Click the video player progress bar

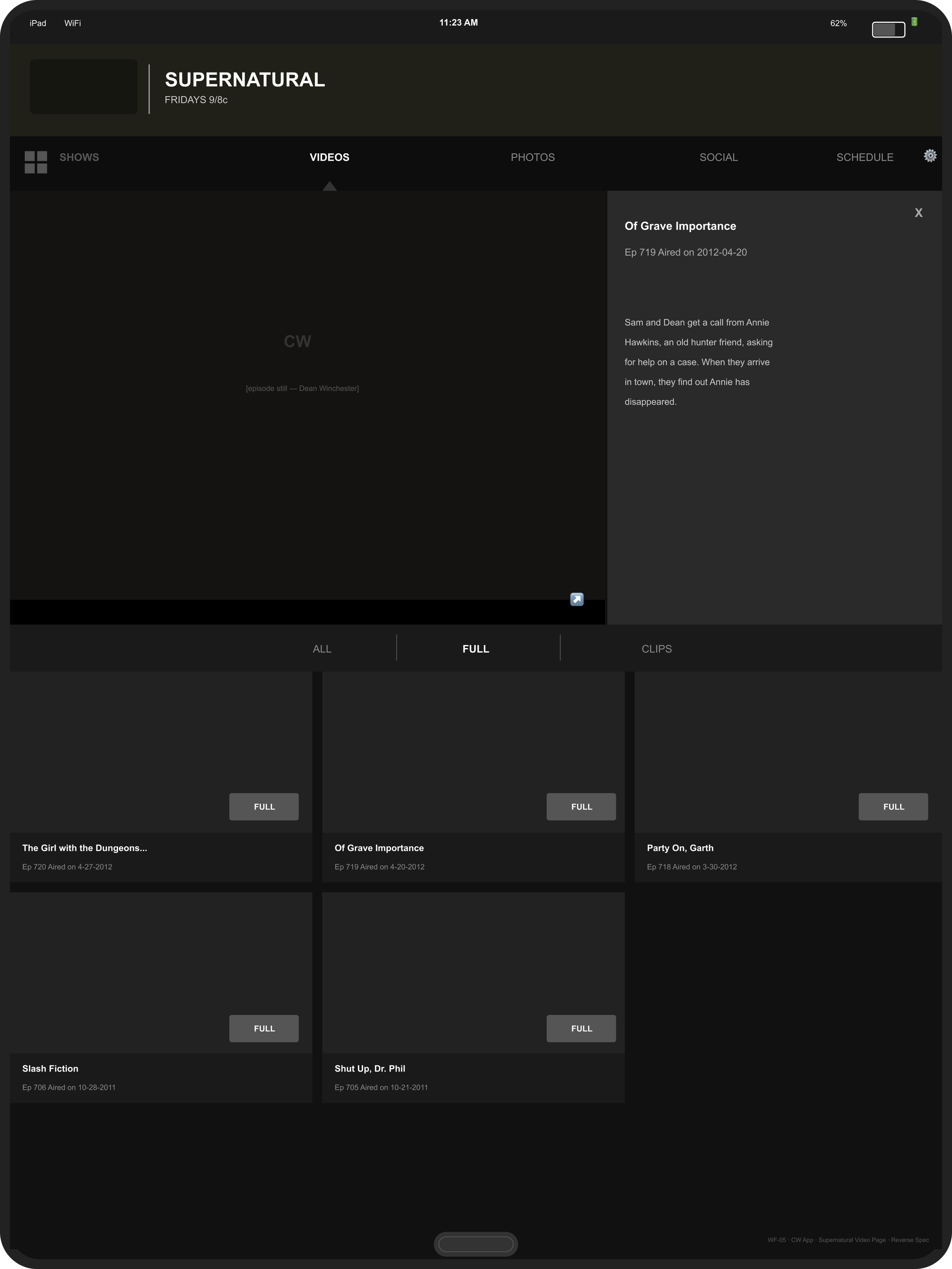click(287, 612)
